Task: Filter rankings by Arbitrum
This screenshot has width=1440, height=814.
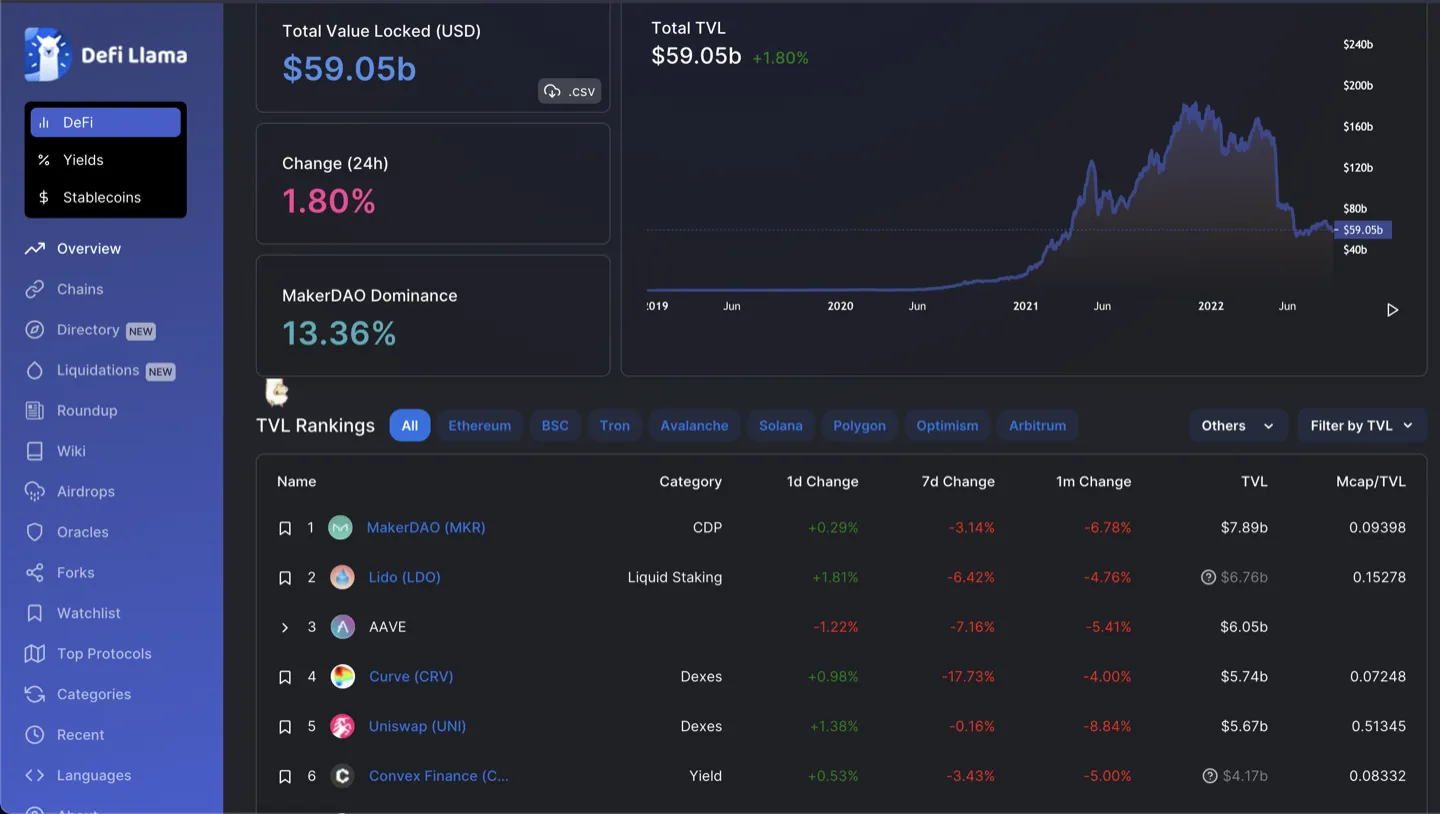Action: [x=1038, y=425]
